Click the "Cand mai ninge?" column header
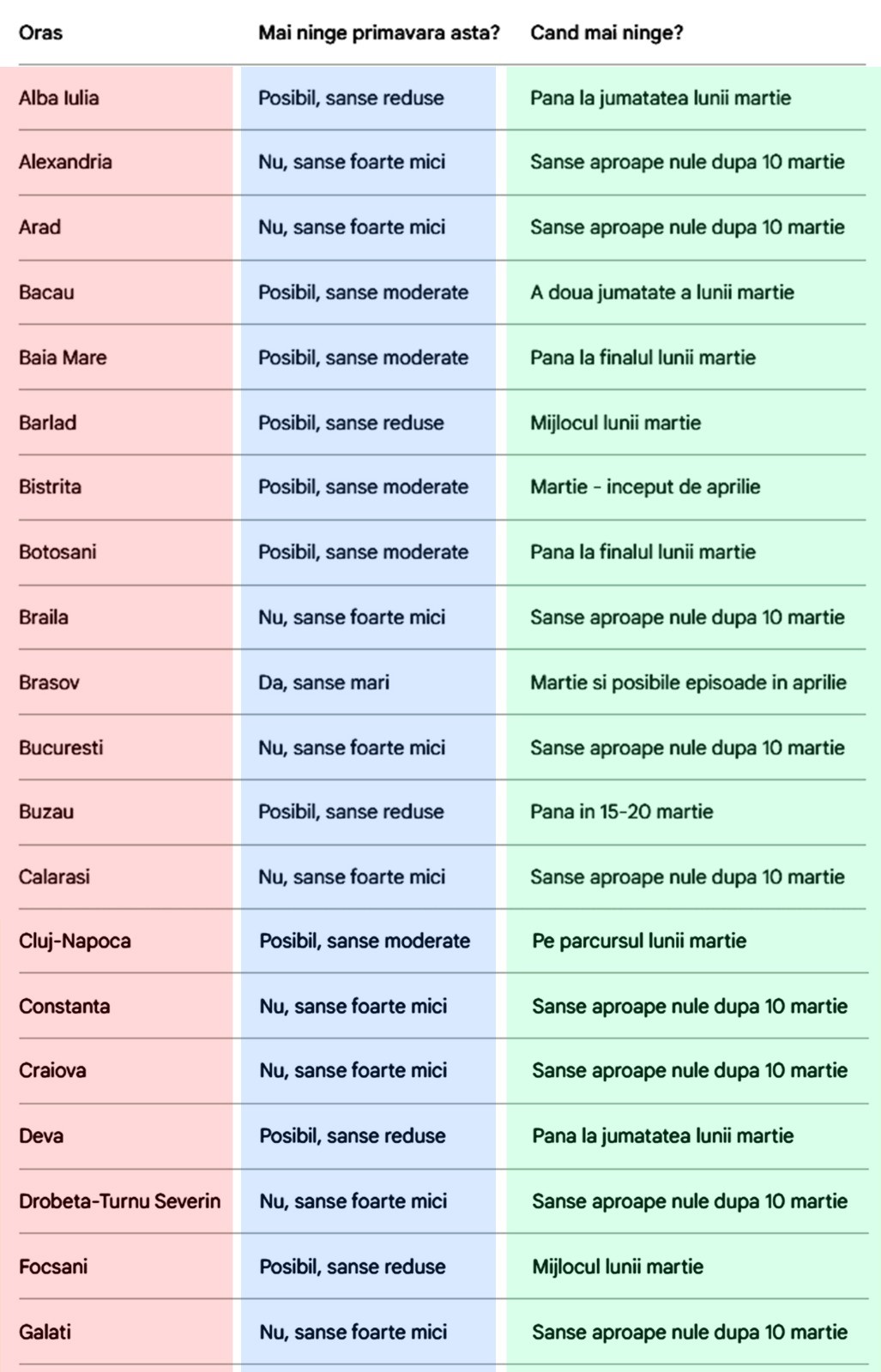 (606, 33)
